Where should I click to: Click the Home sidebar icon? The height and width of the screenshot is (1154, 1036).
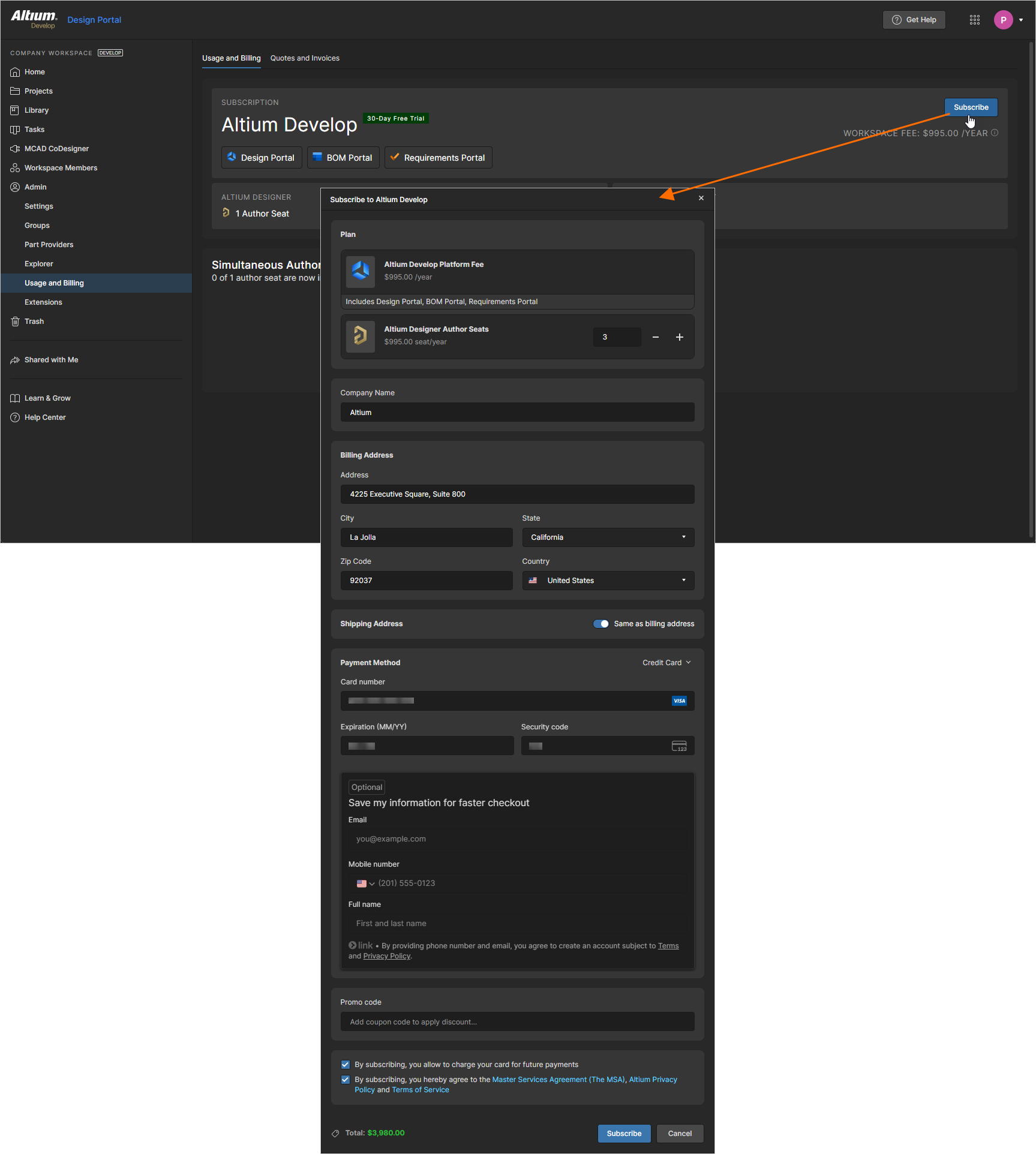coord(15,72)
